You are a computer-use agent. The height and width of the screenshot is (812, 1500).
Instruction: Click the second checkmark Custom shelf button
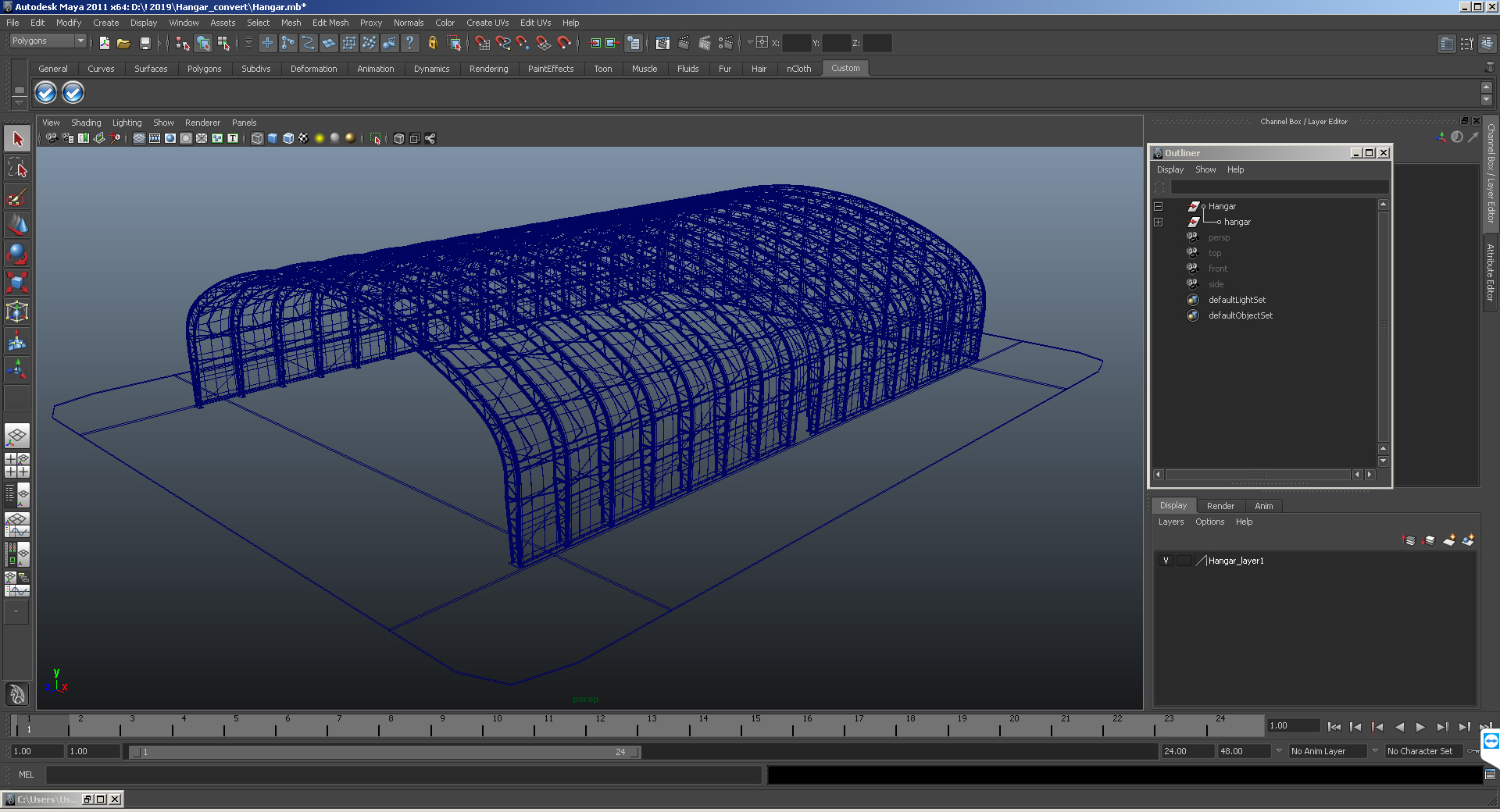(x=73, y=93)
